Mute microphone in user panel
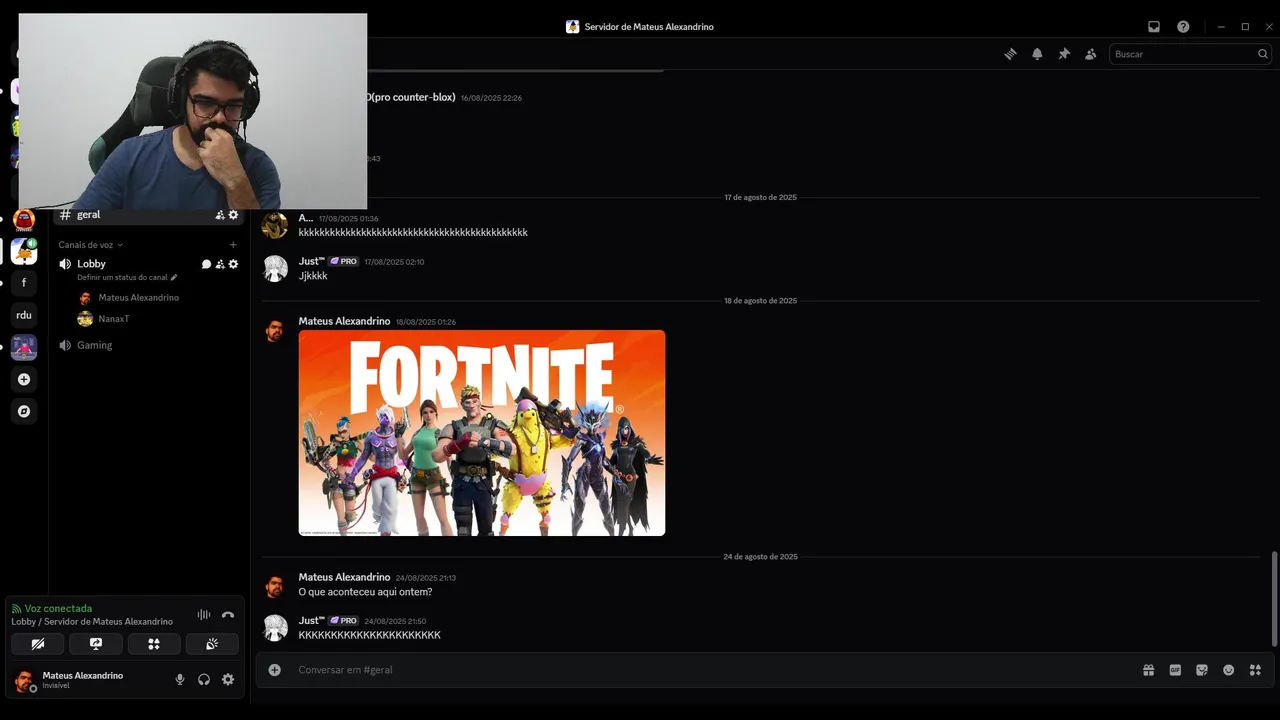This screenshot has width=1280, height=720. tap(180, 680)
